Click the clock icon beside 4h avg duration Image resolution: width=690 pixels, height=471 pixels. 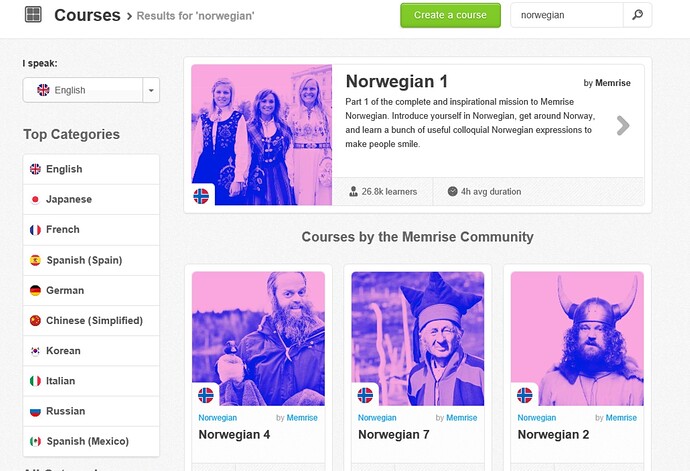452,191
